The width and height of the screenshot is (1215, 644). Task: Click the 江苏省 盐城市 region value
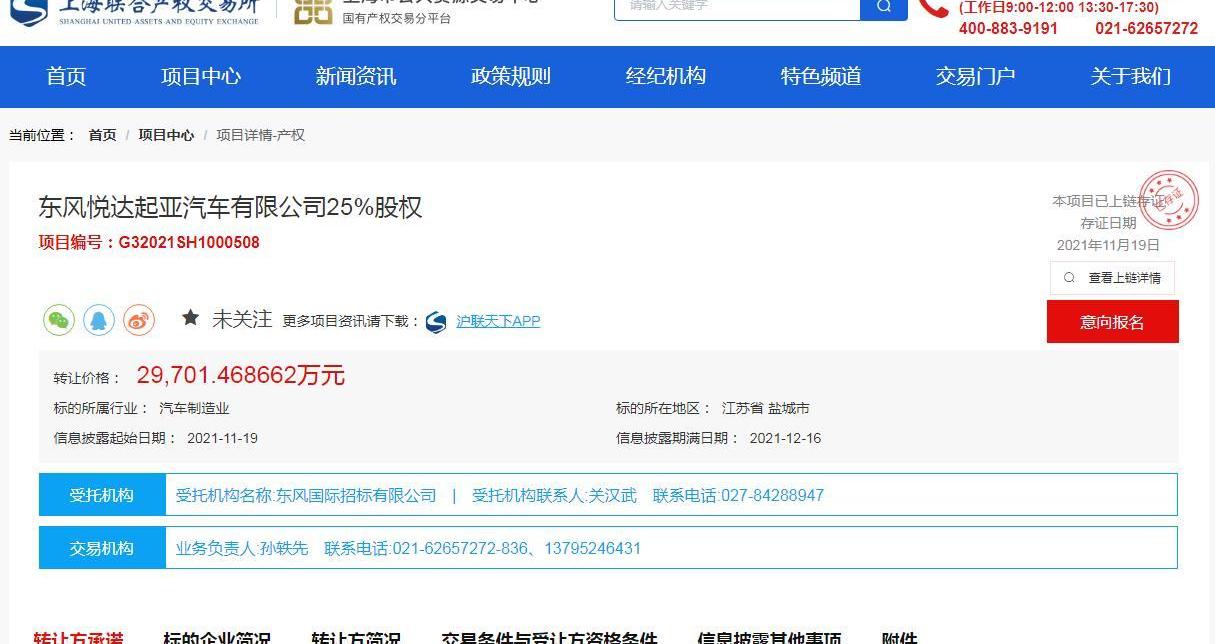coord(766,408)
